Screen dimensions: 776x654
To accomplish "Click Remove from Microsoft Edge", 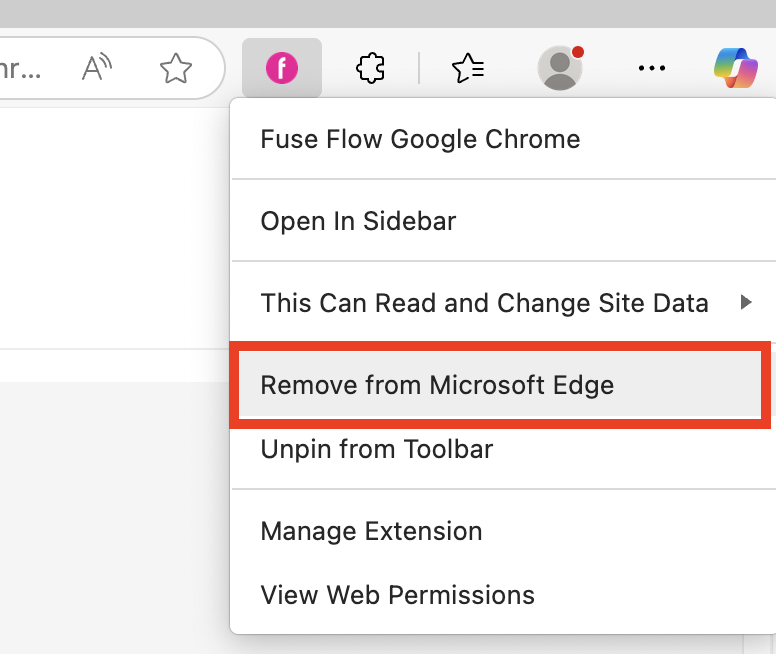I will 437,385.
